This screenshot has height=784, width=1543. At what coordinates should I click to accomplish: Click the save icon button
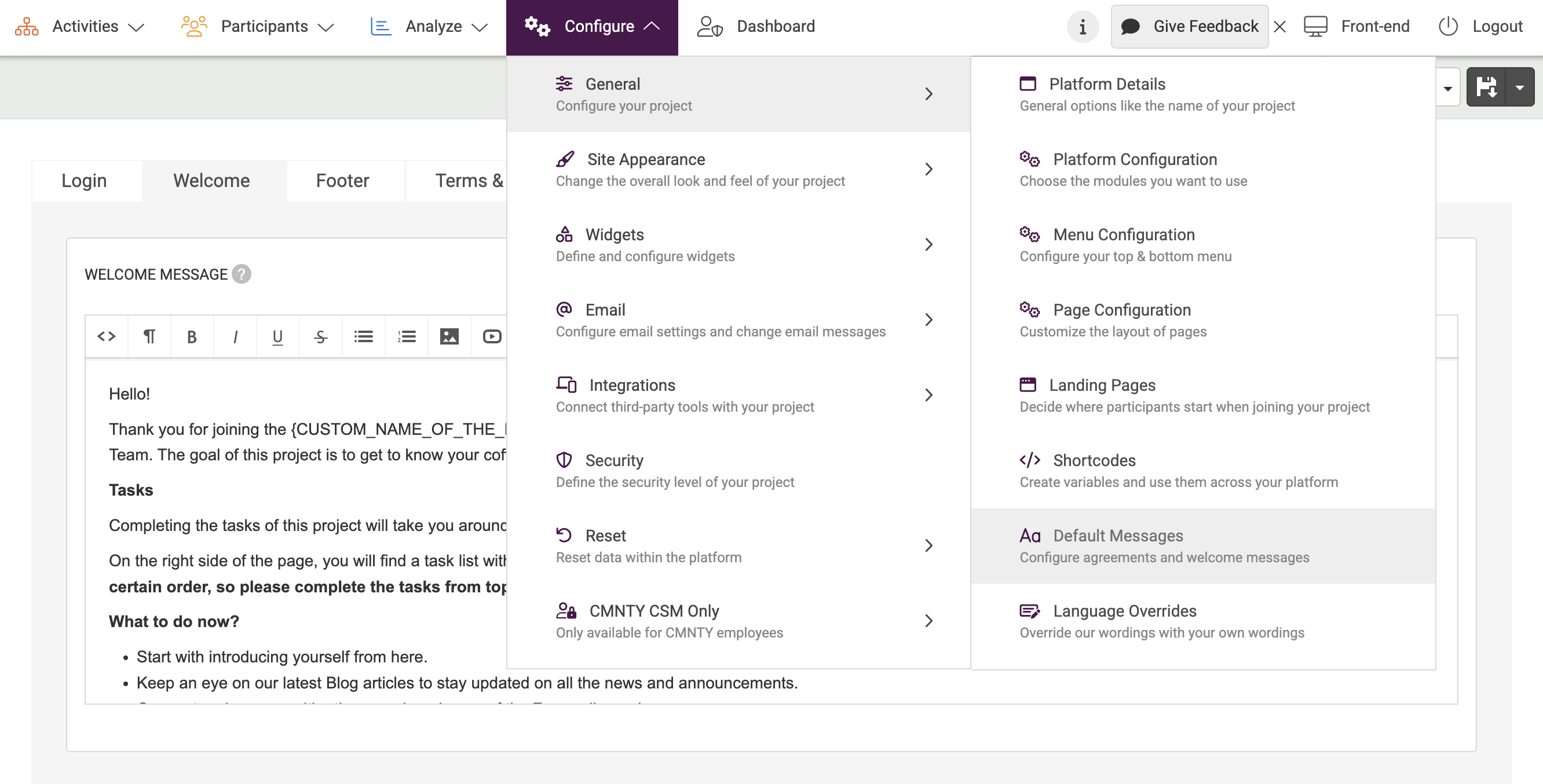coord(1486,87)
